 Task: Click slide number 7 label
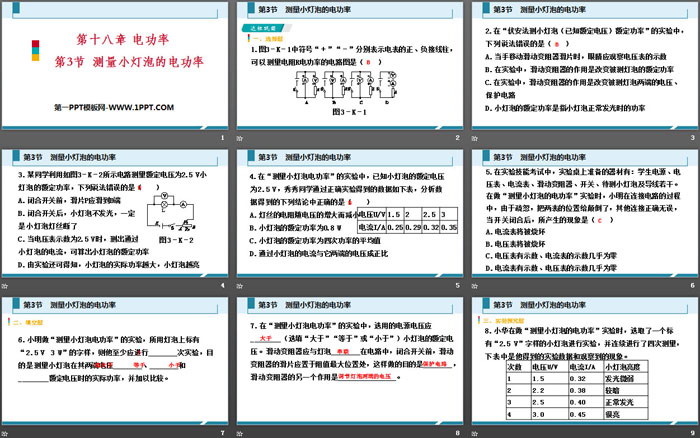coord(222,433)
